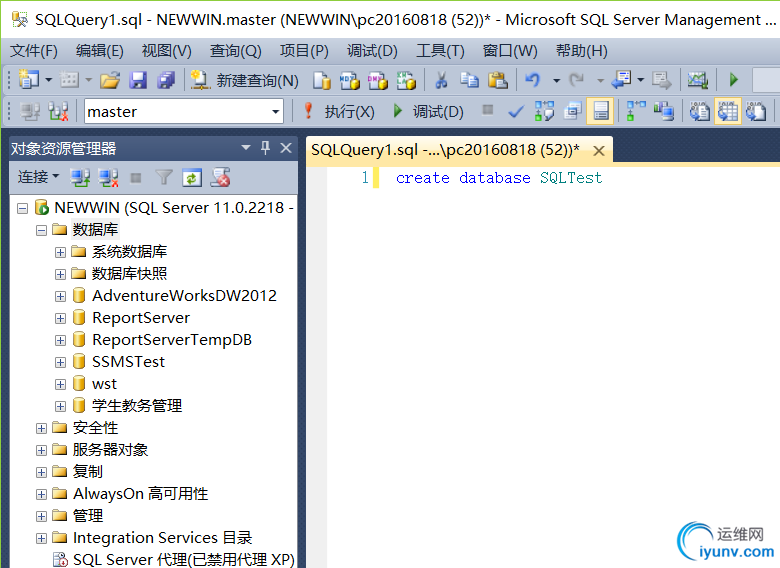
Task: Click the Database Engine Query icon
Action: tap(322, 80)
